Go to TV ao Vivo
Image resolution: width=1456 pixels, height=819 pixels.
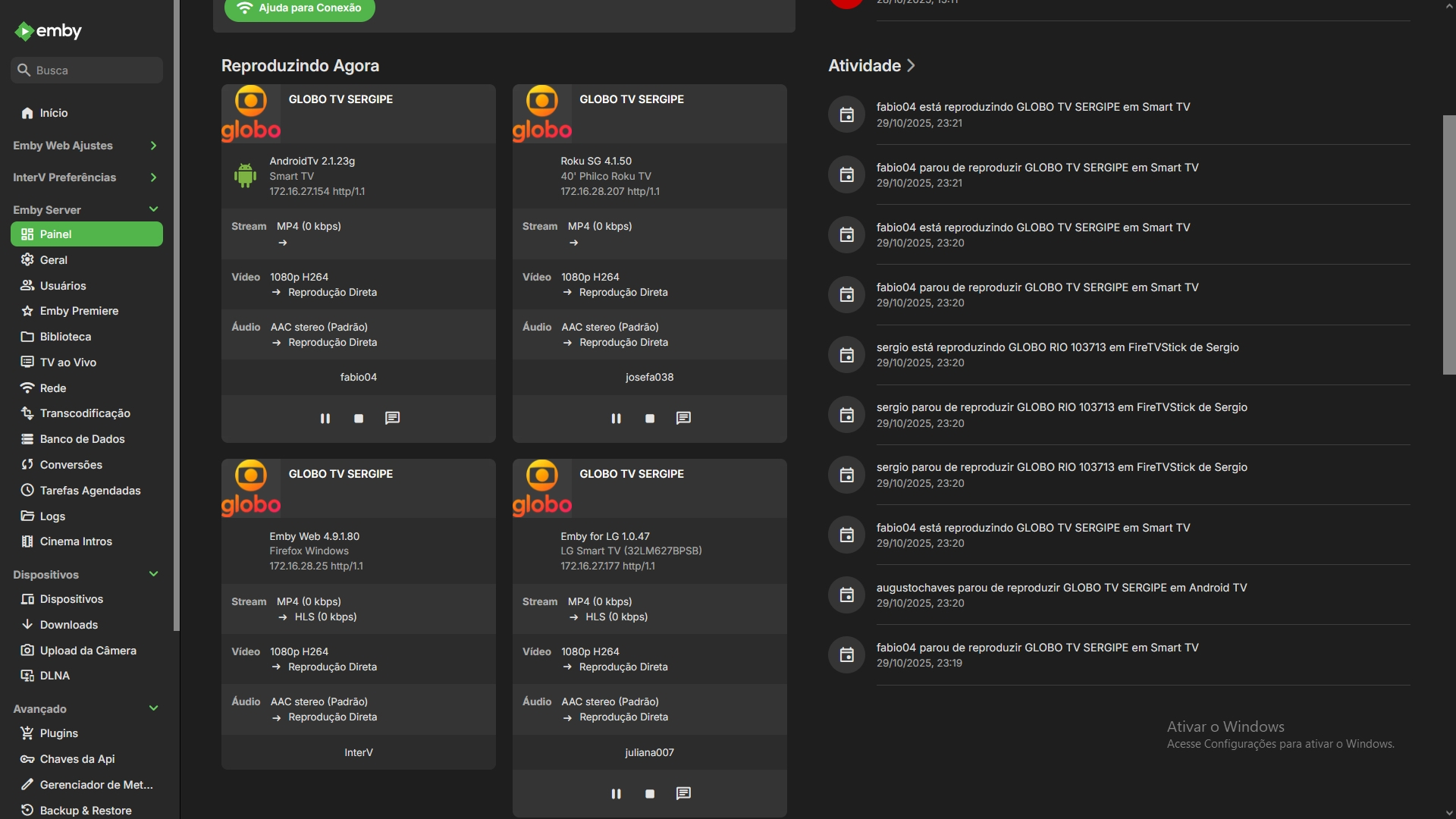click(x=68, y=362)
